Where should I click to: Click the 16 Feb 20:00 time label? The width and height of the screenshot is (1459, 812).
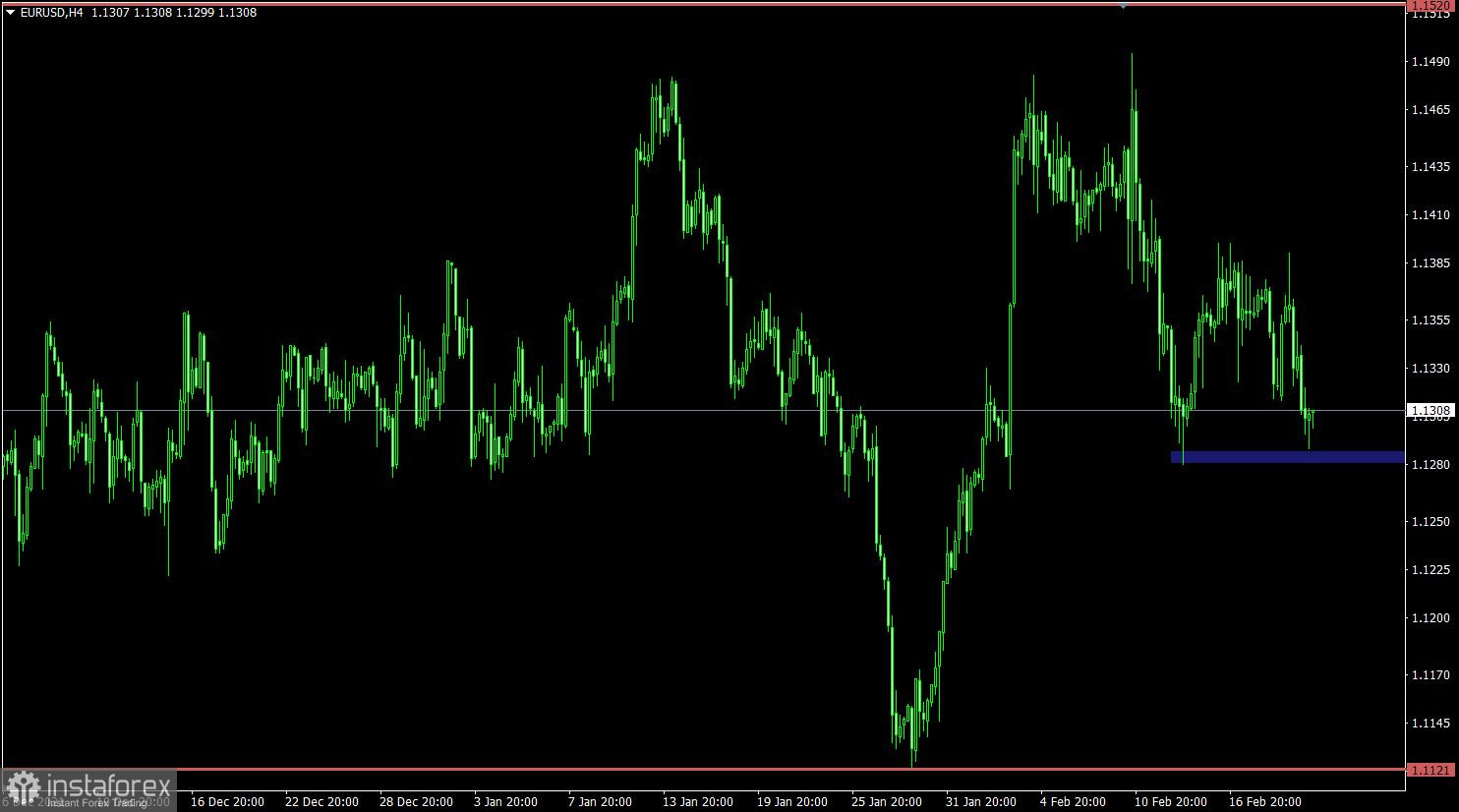(1264, 801)
